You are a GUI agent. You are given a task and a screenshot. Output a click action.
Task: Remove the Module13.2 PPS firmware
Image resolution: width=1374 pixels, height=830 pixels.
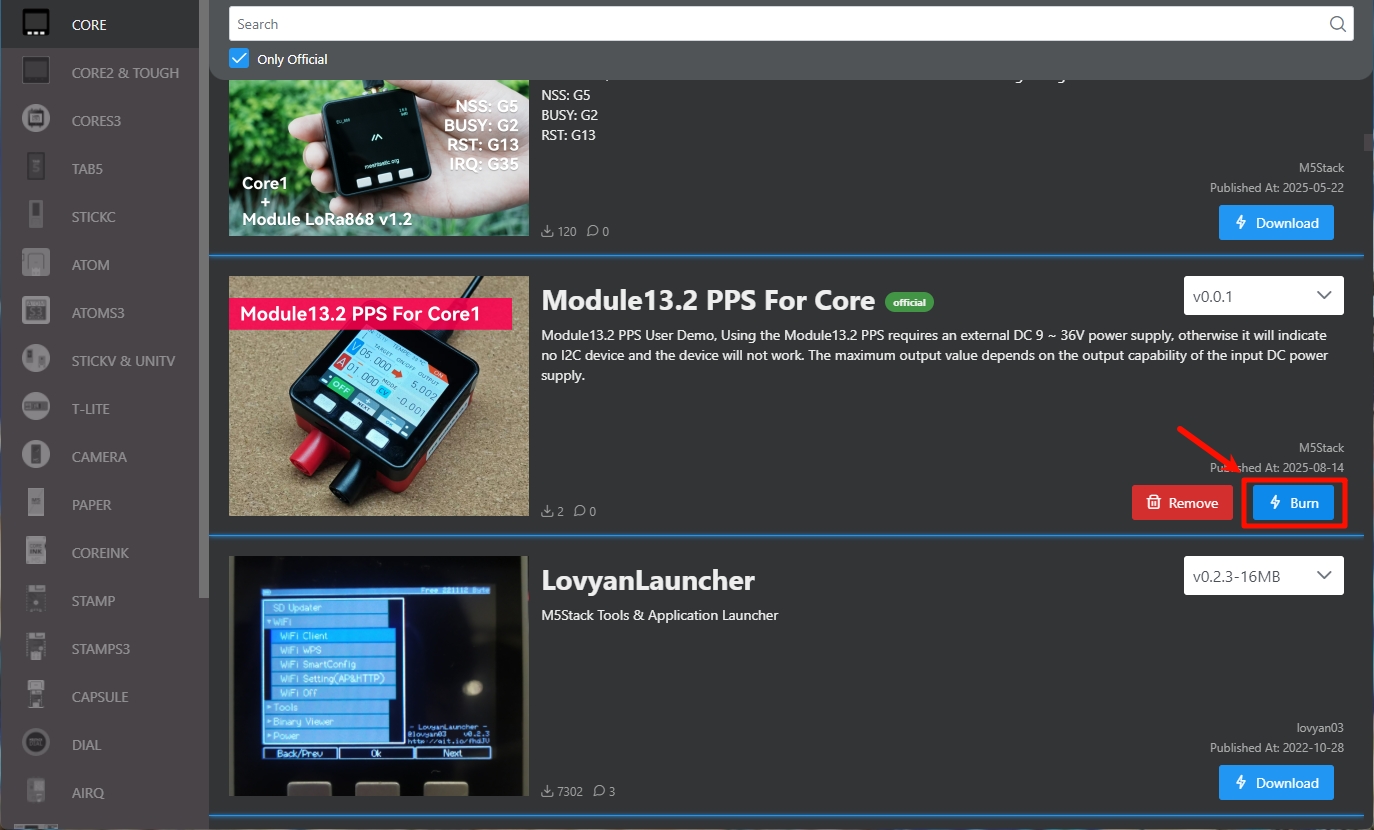pyautogui.click(x=1182, y=503)
